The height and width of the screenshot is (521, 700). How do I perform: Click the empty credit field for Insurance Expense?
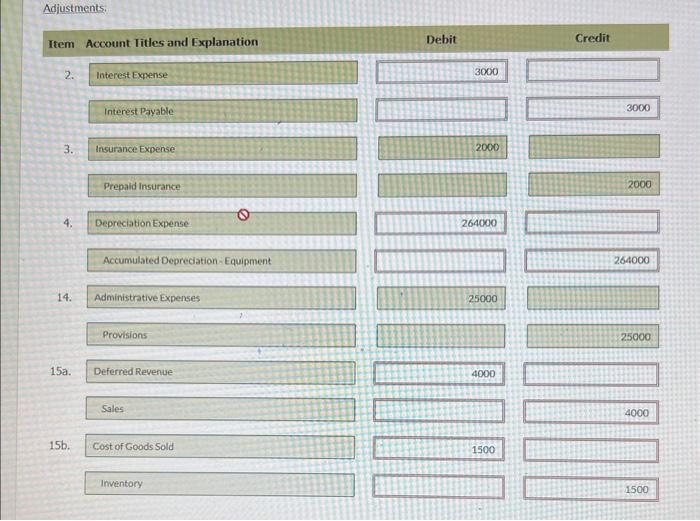pos(594,146)
